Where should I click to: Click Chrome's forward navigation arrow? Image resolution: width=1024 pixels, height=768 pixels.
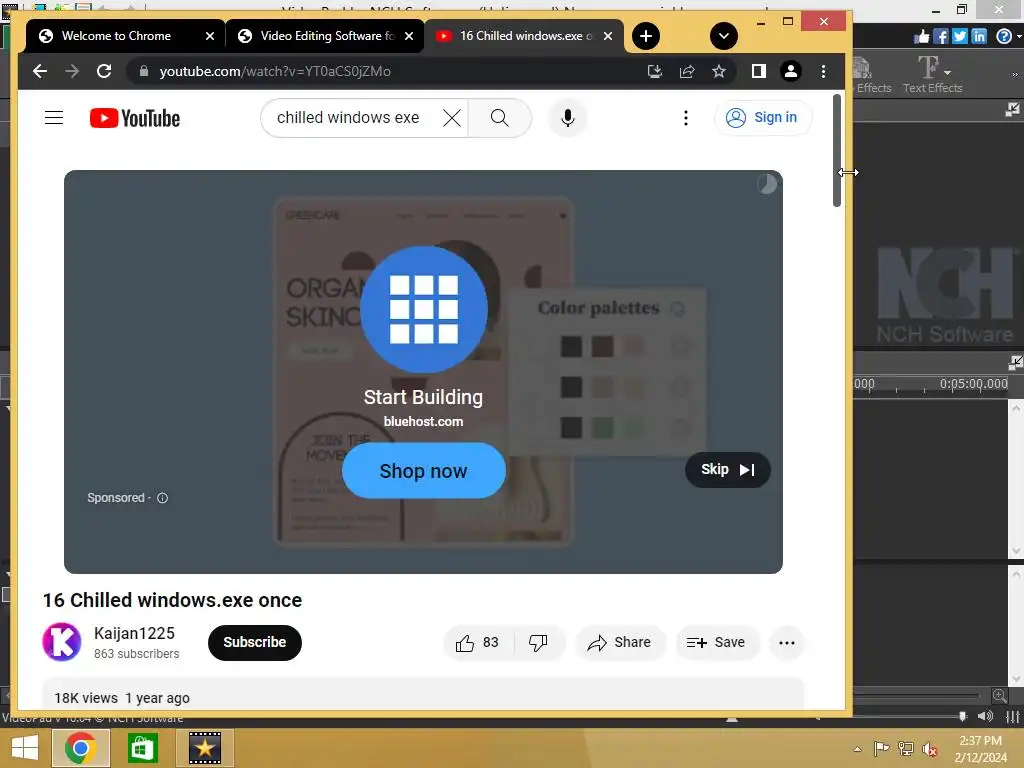coord(72,71)
